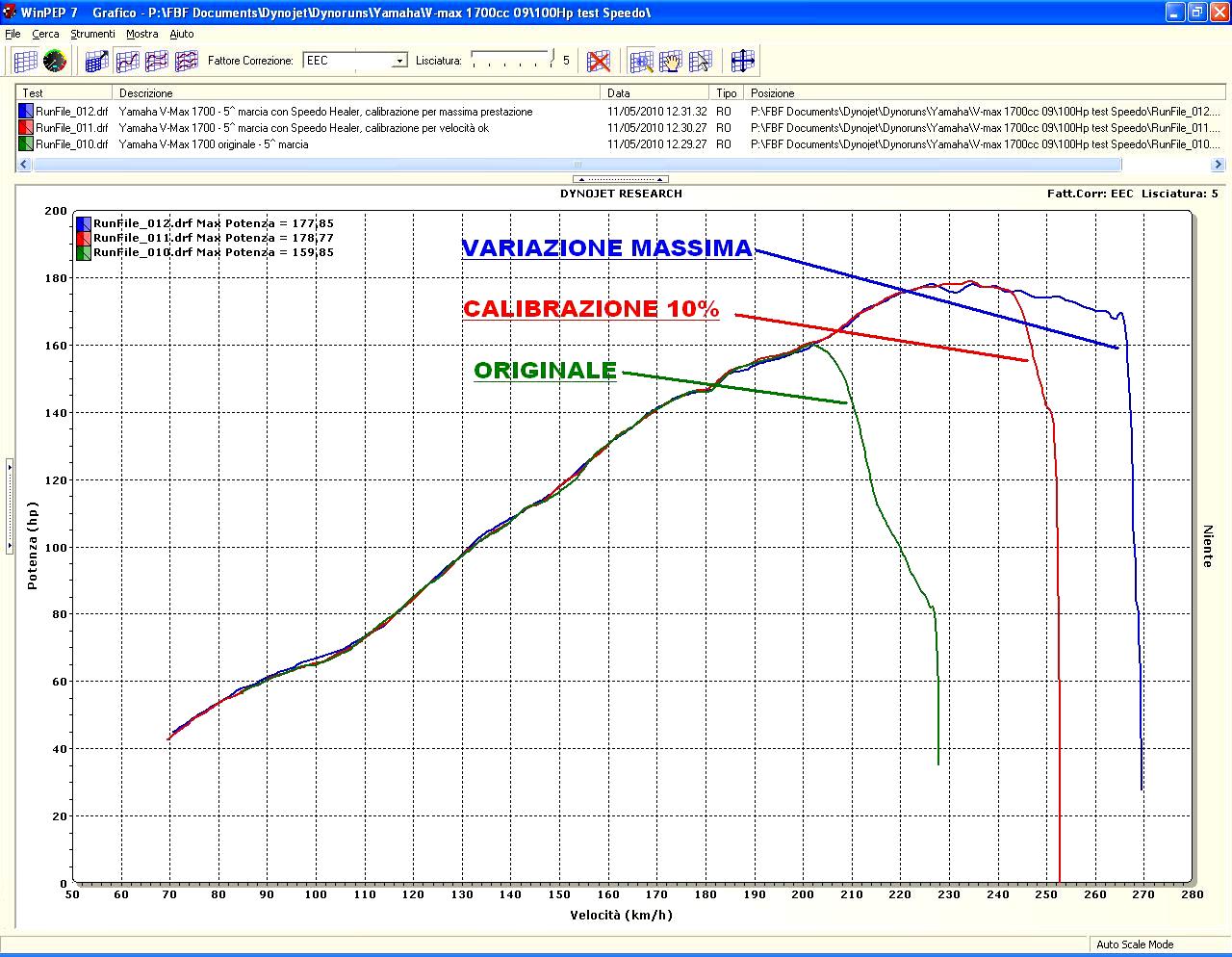The height and width of the screenshot is (957, 1232).
Task: Click the 'Potenza (hp)' axis label
Action: [x=33, y=546]
